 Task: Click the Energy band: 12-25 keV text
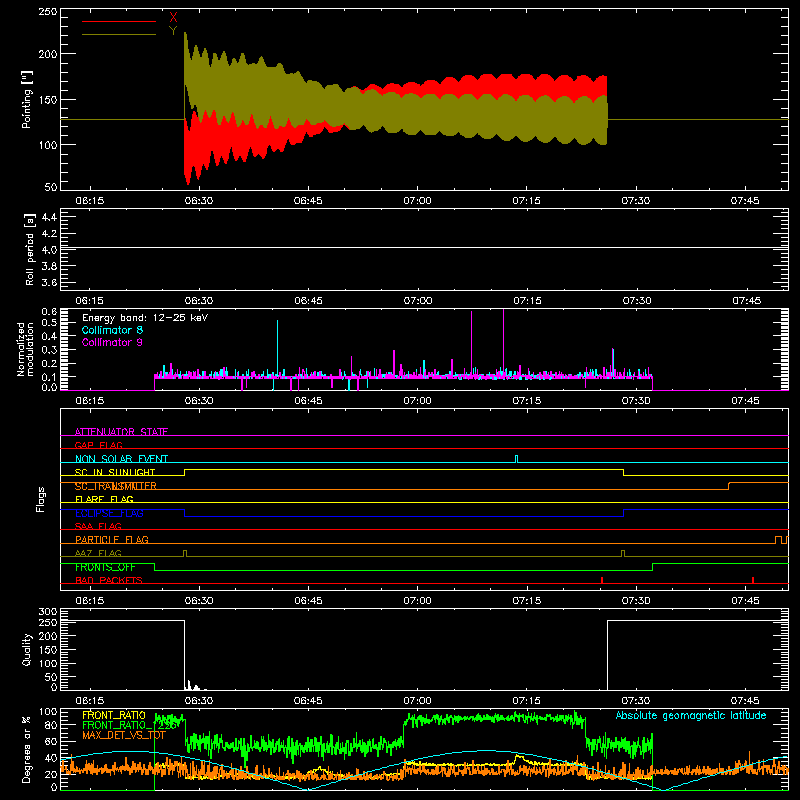(x=145, y=318)
